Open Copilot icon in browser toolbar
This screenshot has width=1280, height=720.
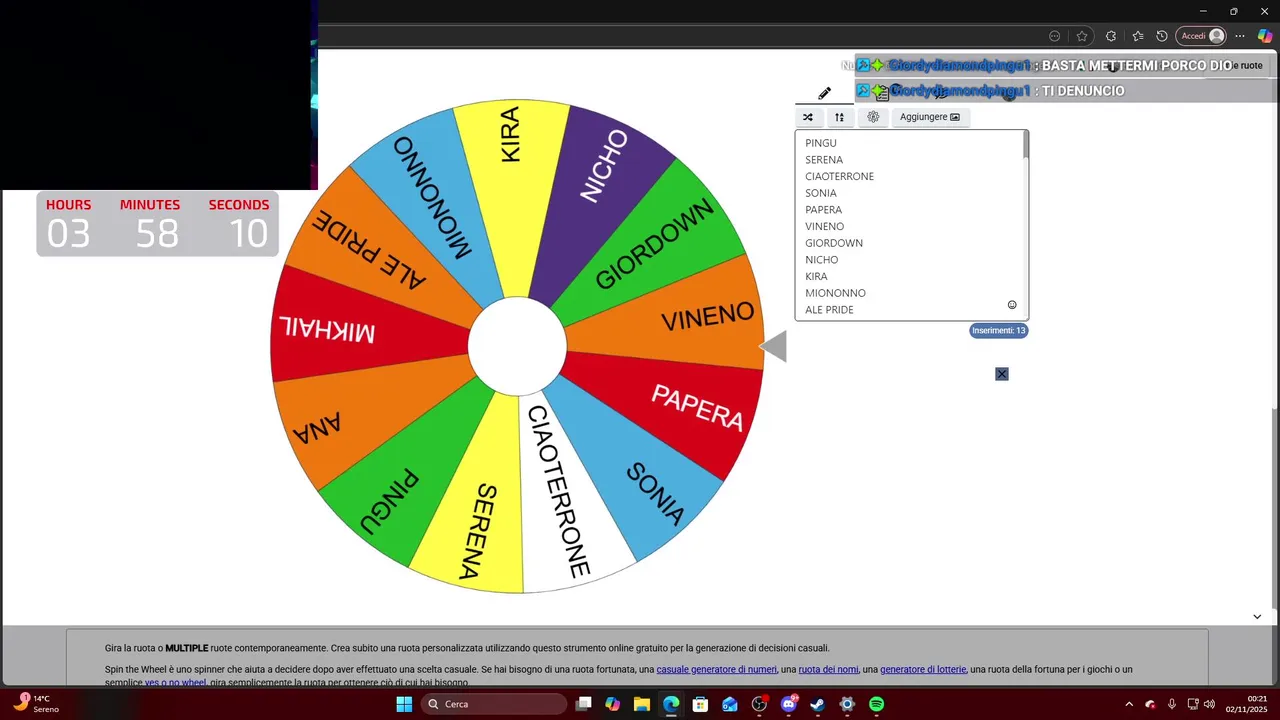coord(1265,36)
